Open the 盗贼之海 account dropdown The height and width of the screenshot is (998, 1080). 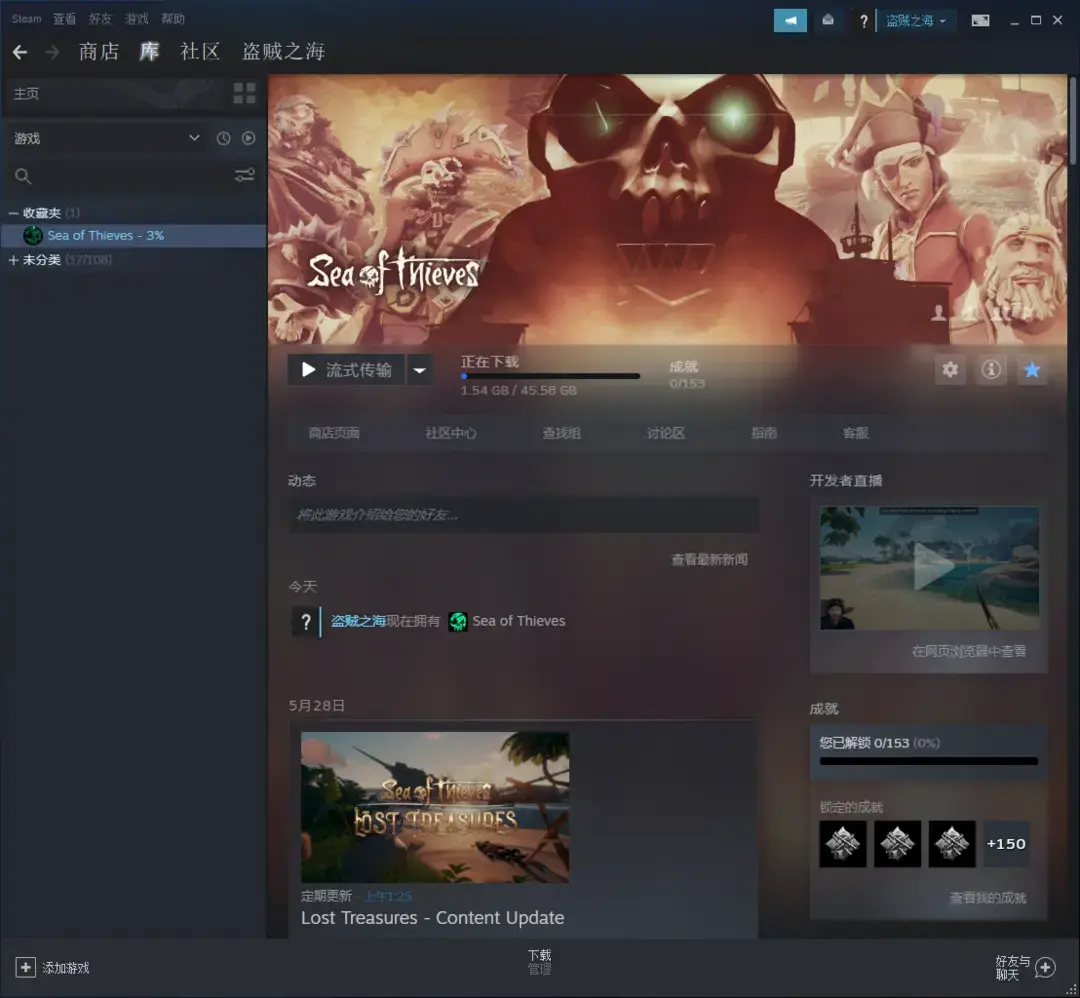click(x=915, y=21)
